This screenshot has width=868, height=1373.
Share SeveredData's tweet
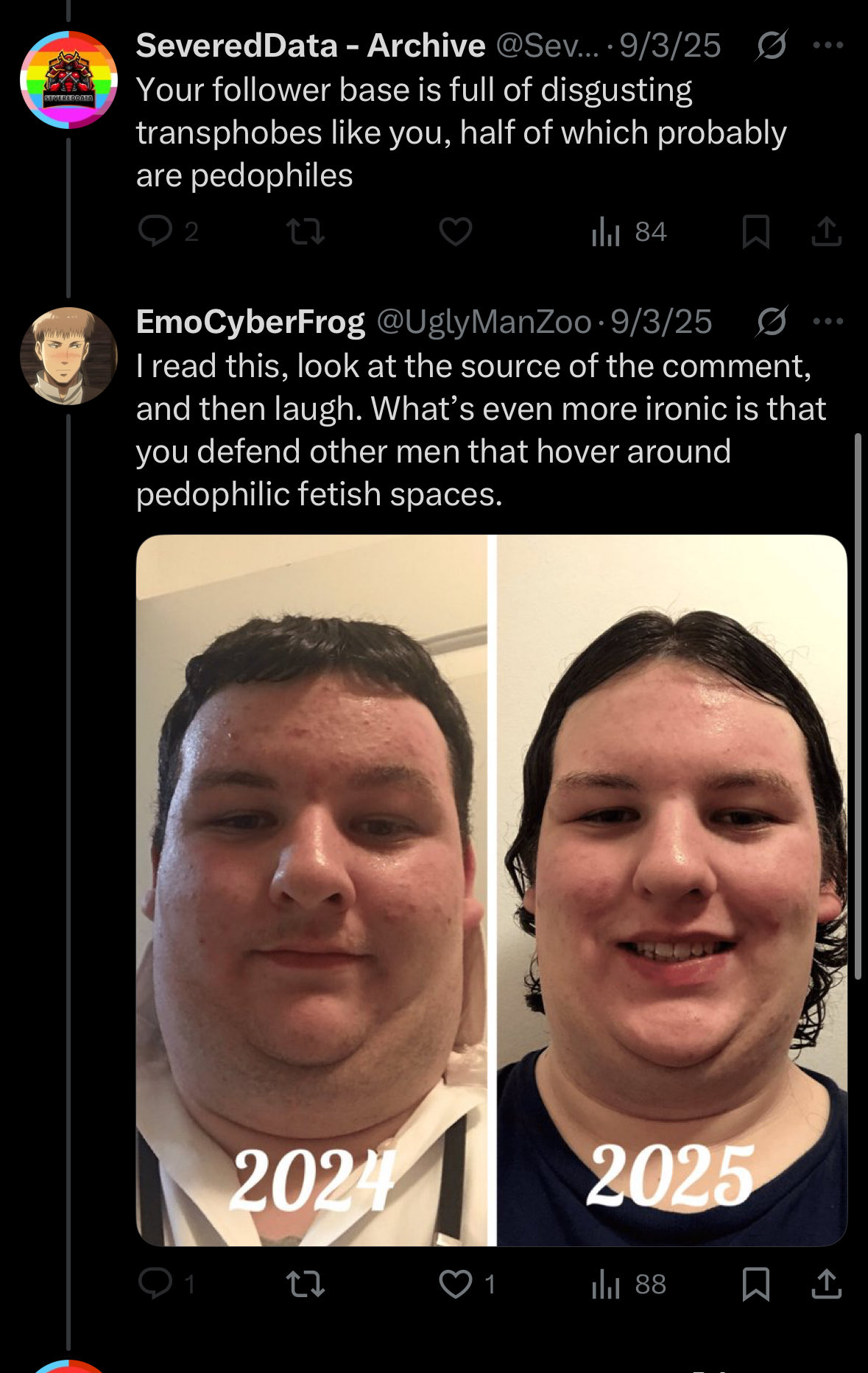(x=826, y=231)
